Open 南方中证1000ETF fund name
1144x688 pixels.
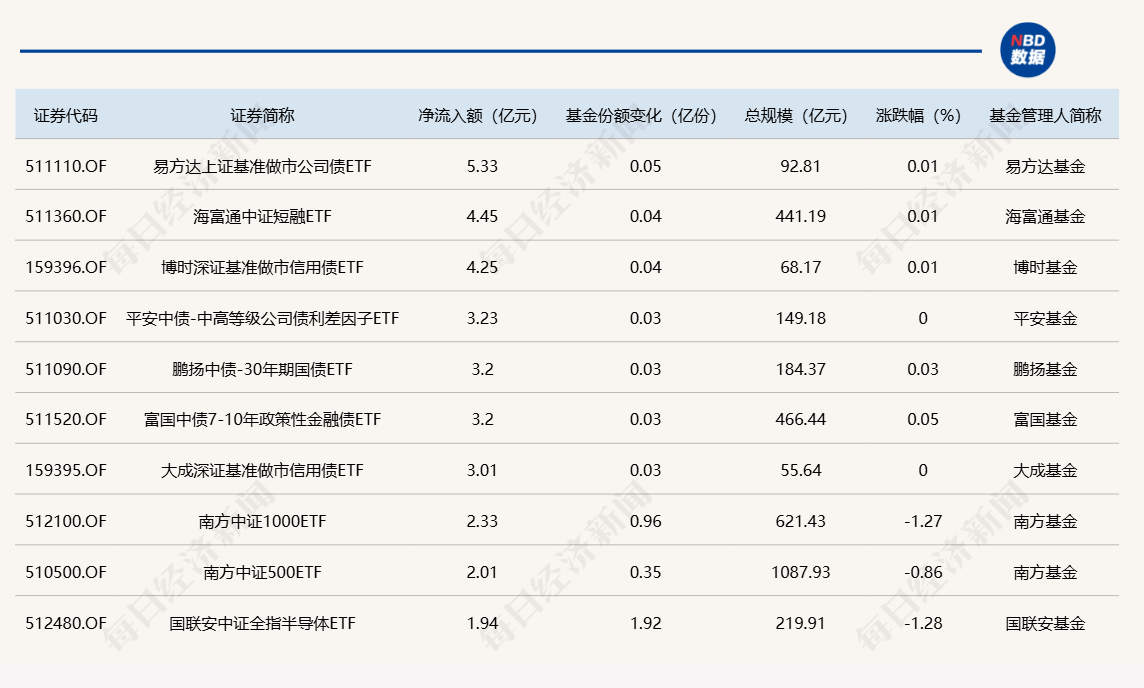(263, 522)
